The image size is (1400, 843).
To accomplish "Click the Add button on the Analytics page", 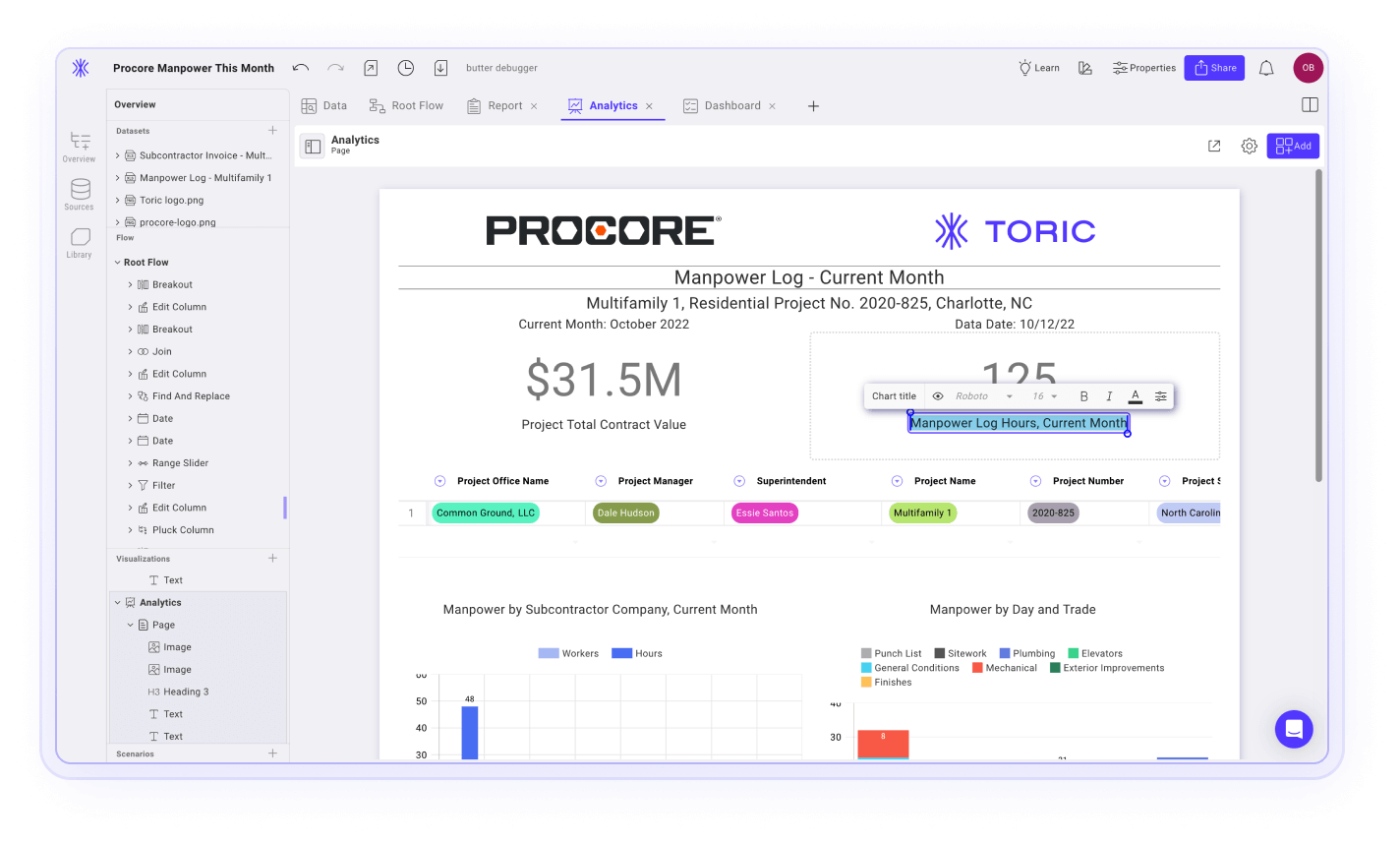I will [x=1293, y=145].
